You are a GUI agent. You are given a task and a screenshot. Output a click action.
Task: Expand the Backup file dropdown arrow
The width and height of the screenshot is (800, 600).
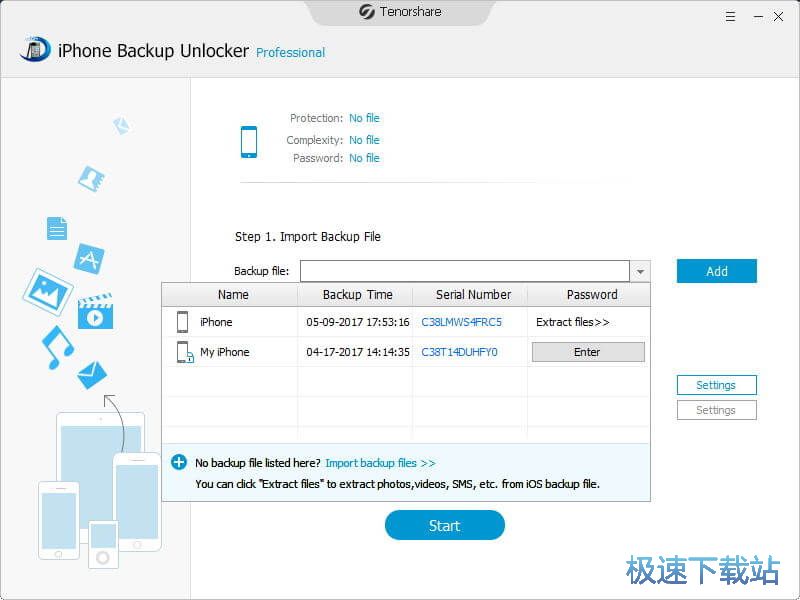640,271
